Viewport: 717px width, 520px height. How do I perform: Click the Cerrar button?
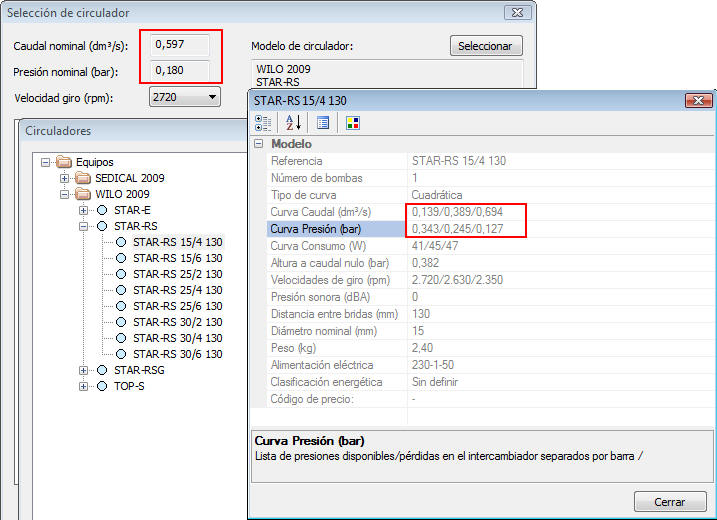click(670, 502)
